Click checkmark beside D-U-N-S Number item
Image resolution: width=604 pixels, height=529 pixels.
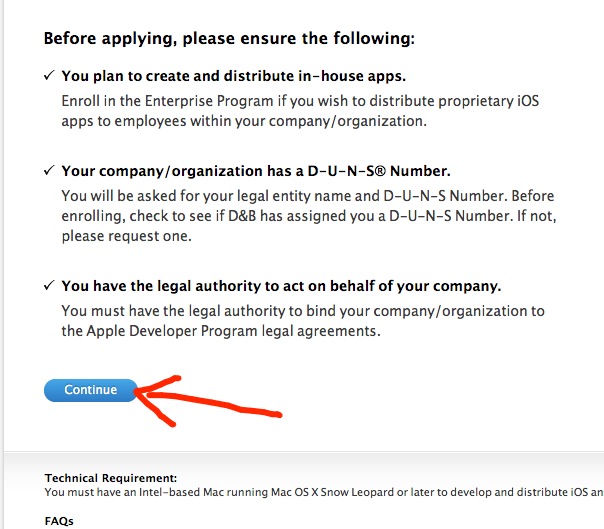[x=49, y=170]
